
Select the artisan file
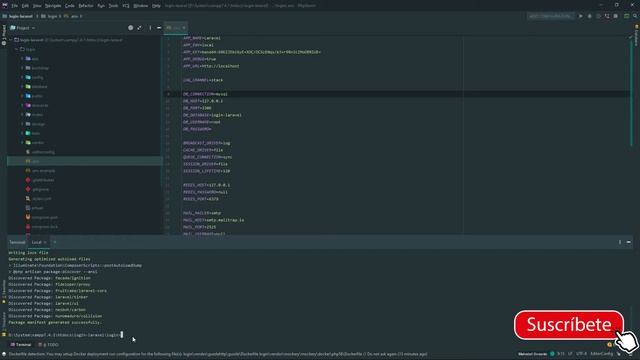(x=37, y=208)
